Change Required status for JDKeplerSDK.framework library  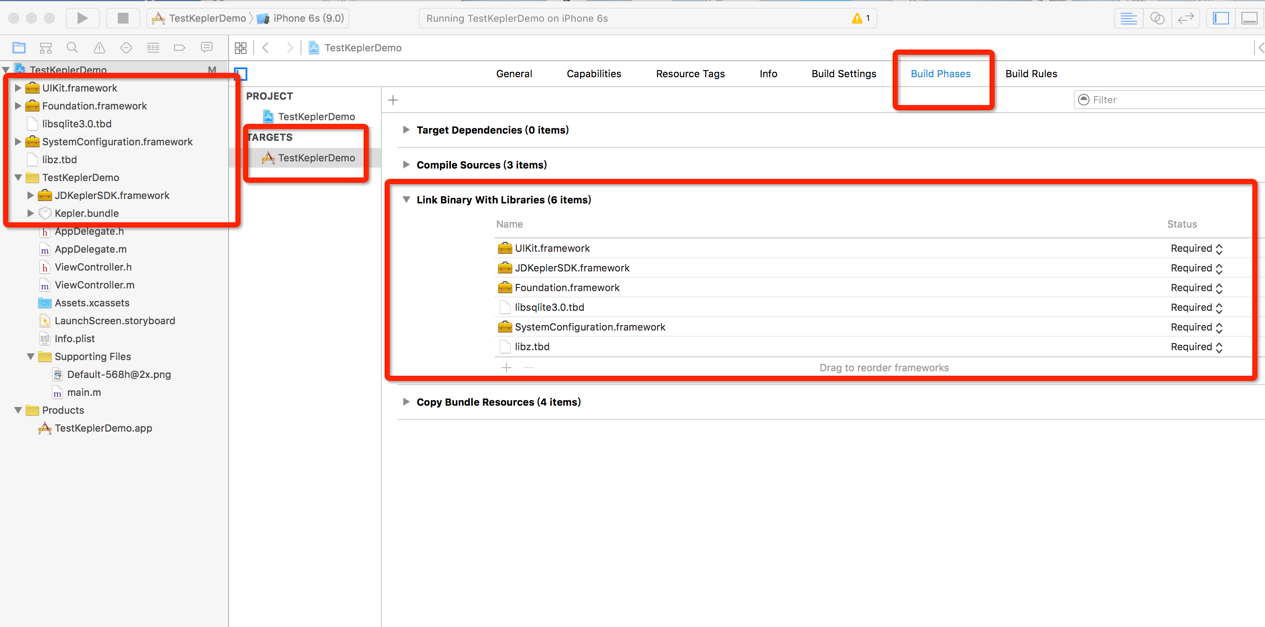[x=1197, y=268]
